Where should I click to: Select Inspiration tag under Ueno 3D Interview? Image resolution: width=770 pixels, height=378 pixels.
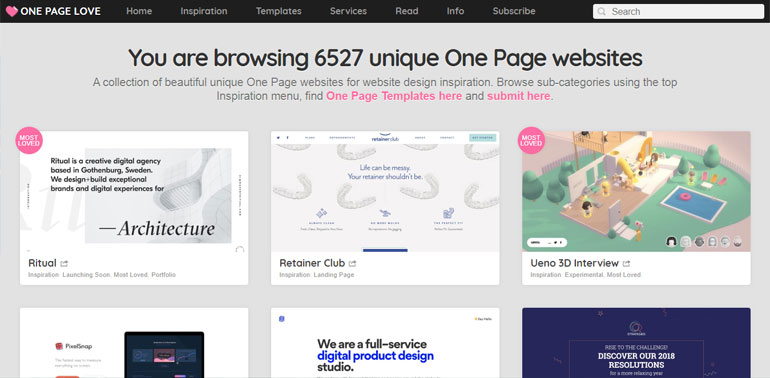(x=546, y=275)
